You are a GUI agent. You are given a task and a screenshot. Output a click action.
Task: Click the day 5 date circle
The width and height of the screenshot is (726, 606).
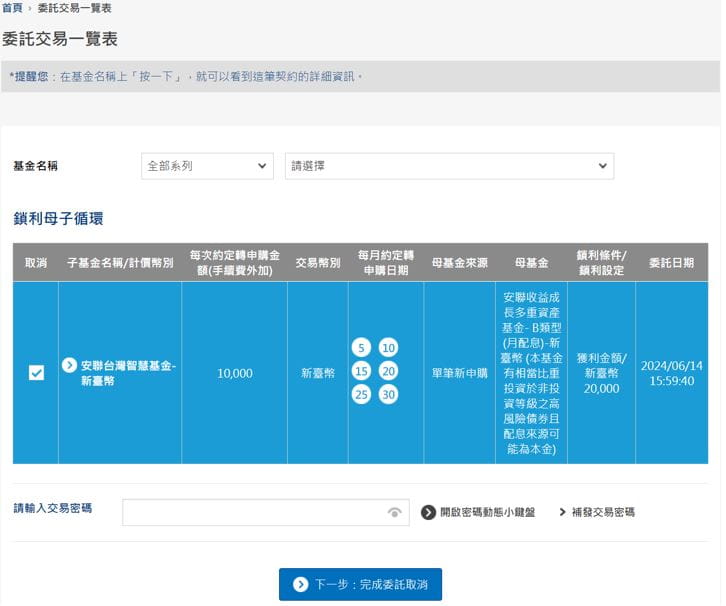(362, 348)
